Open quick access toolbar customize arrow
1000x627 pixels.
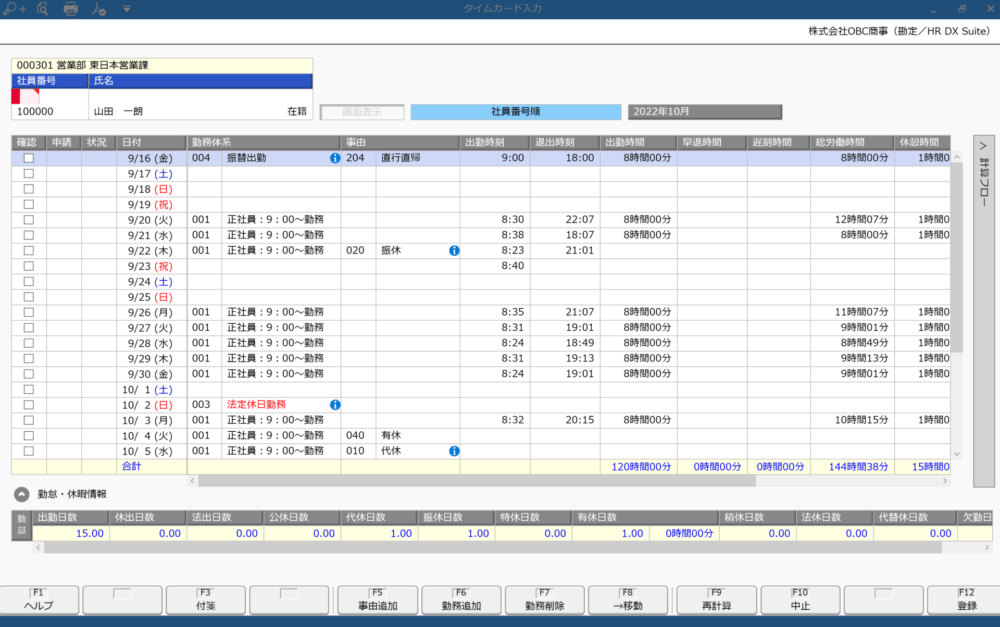click(x=126, y=9)
